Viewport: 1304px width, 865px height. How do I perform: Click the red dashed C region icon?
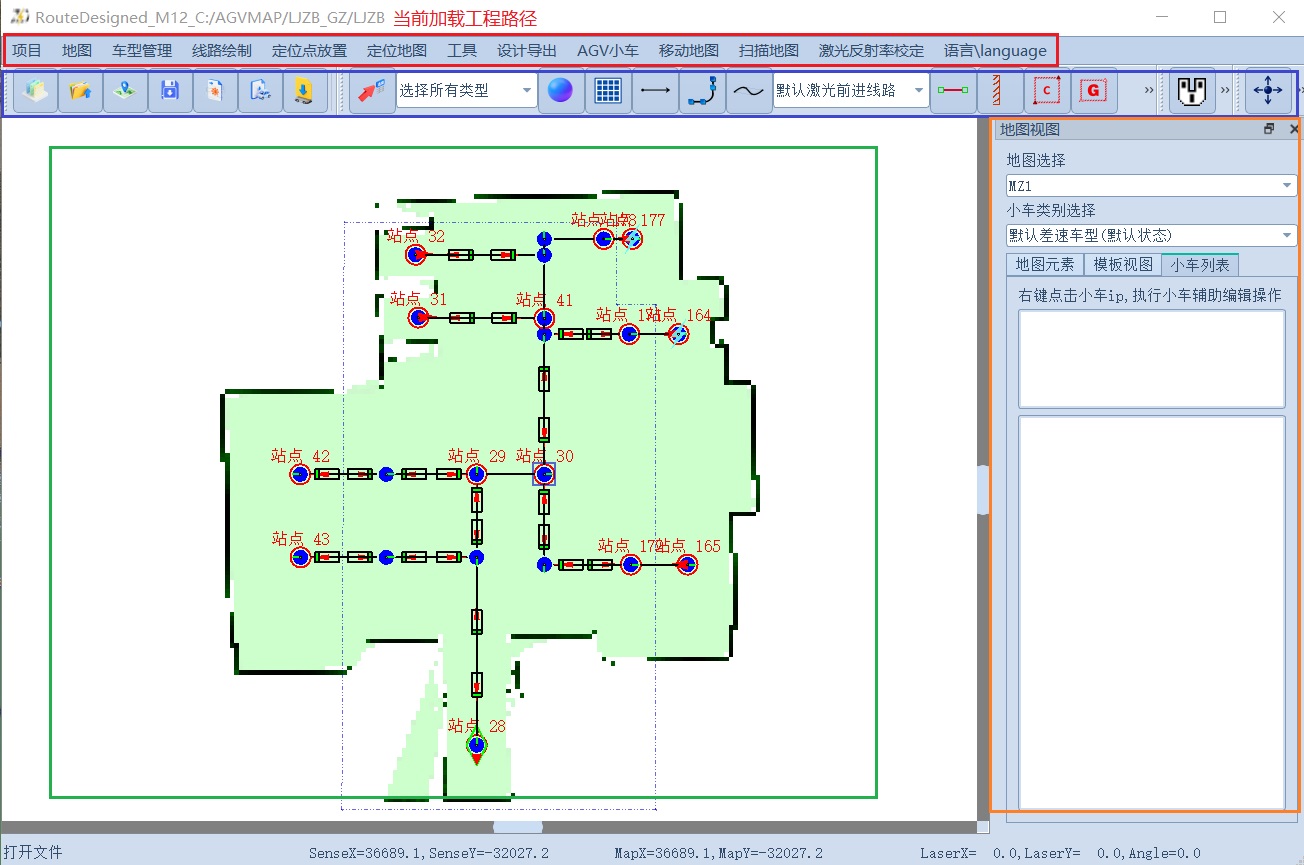(x=1047, y=91)
